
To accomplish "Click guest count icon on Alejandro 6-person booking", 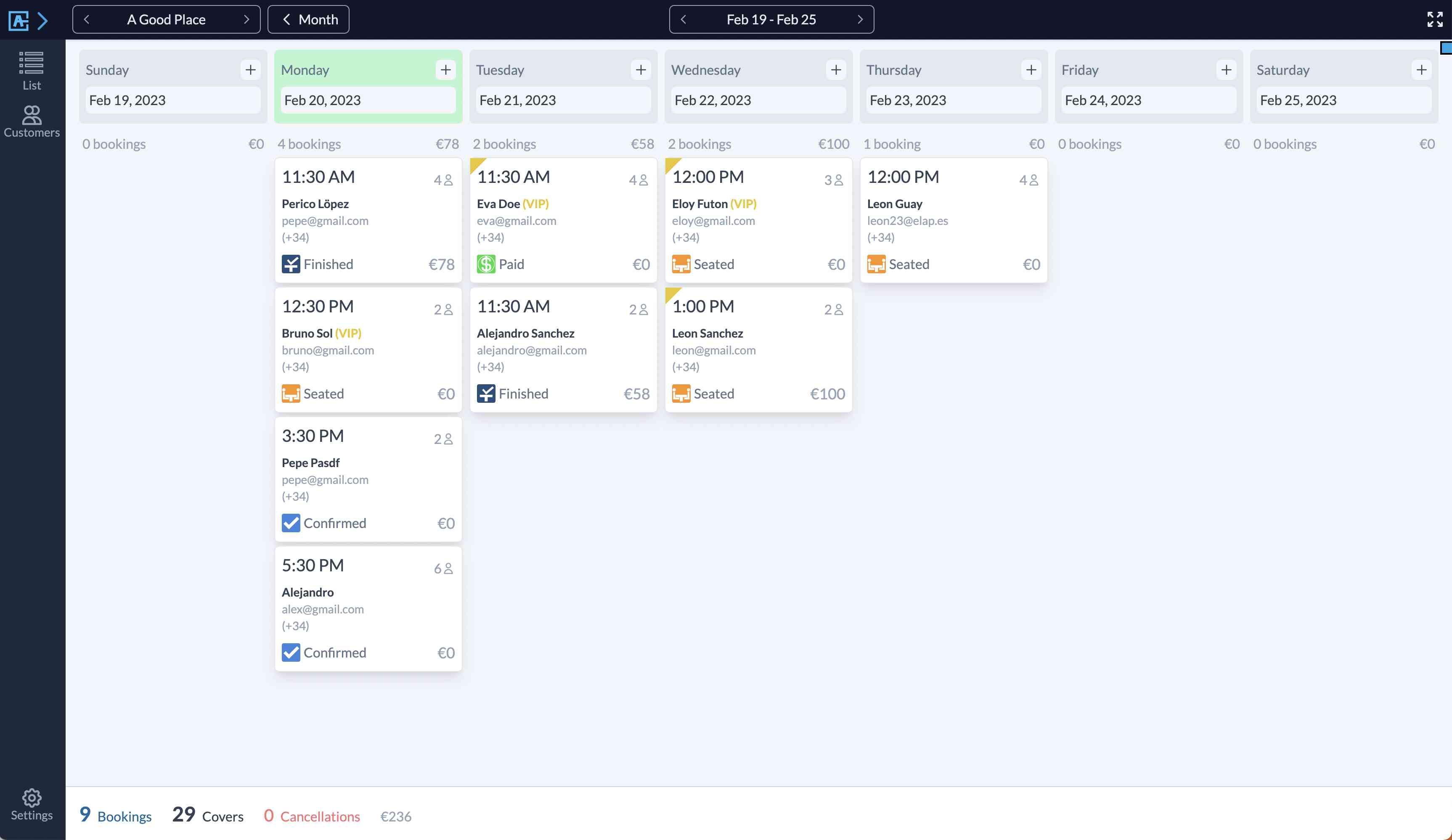I will 448,569.
